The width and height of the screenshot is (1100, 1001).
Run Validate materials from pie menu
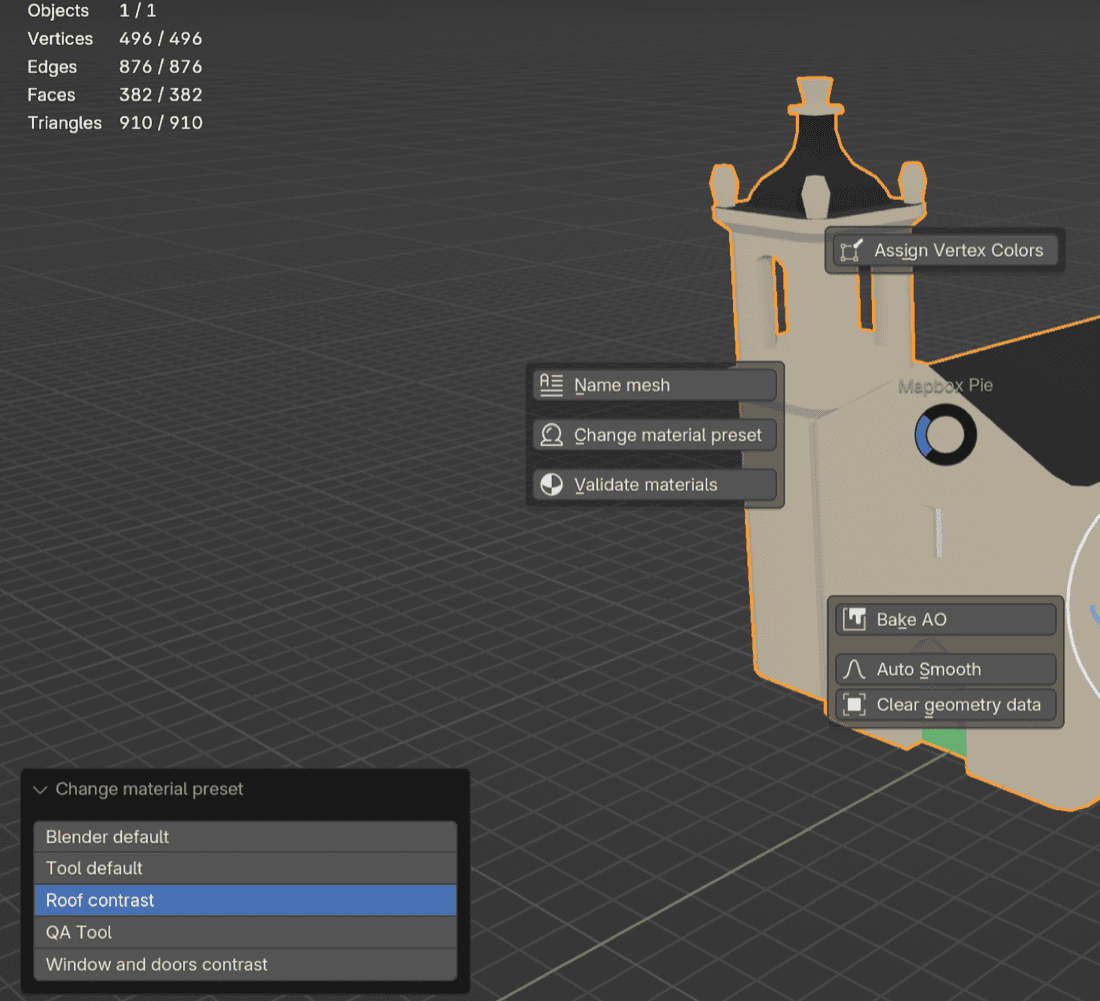(655, 485)
